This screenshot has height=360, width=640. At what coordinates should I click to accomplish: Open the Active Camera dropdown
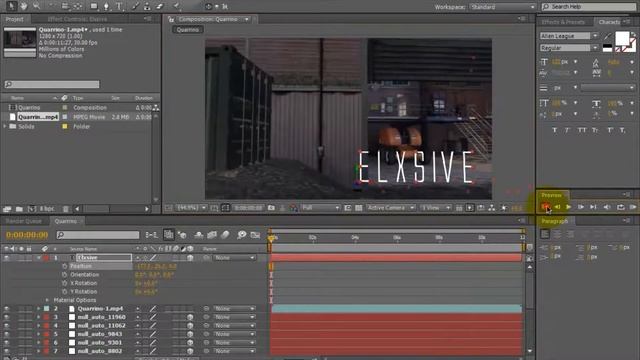pos(390,208)
